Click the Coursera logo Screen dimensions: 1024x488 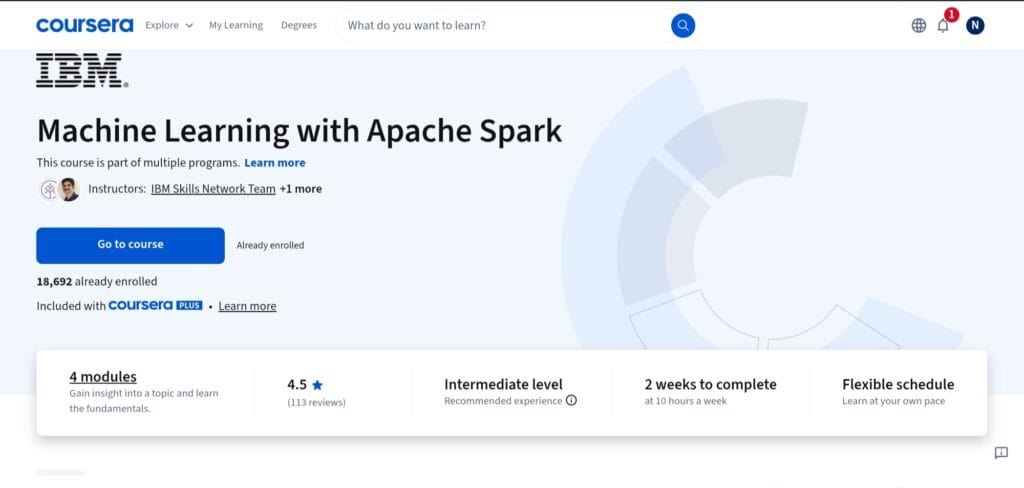point(84,25)
